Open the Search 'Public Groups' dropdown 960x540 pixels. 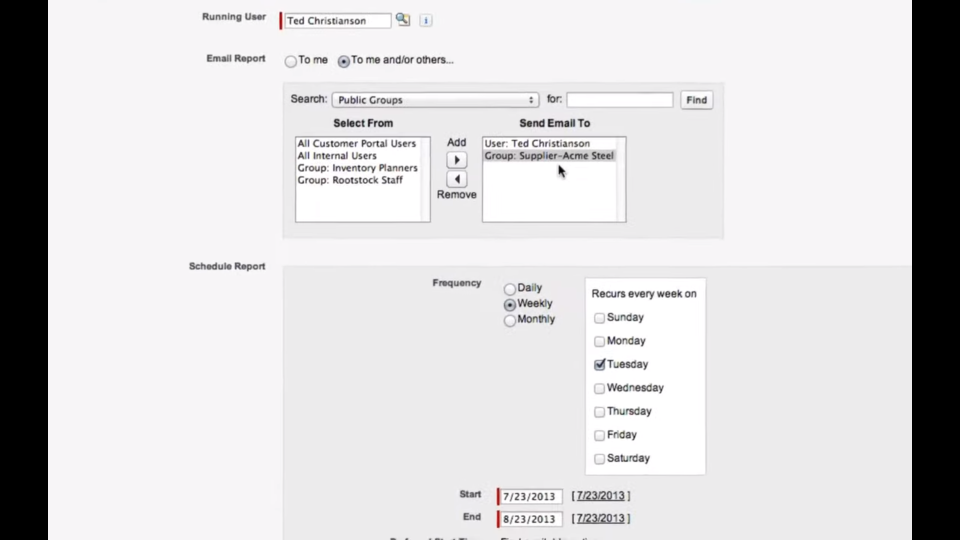[x=435, y=100]
